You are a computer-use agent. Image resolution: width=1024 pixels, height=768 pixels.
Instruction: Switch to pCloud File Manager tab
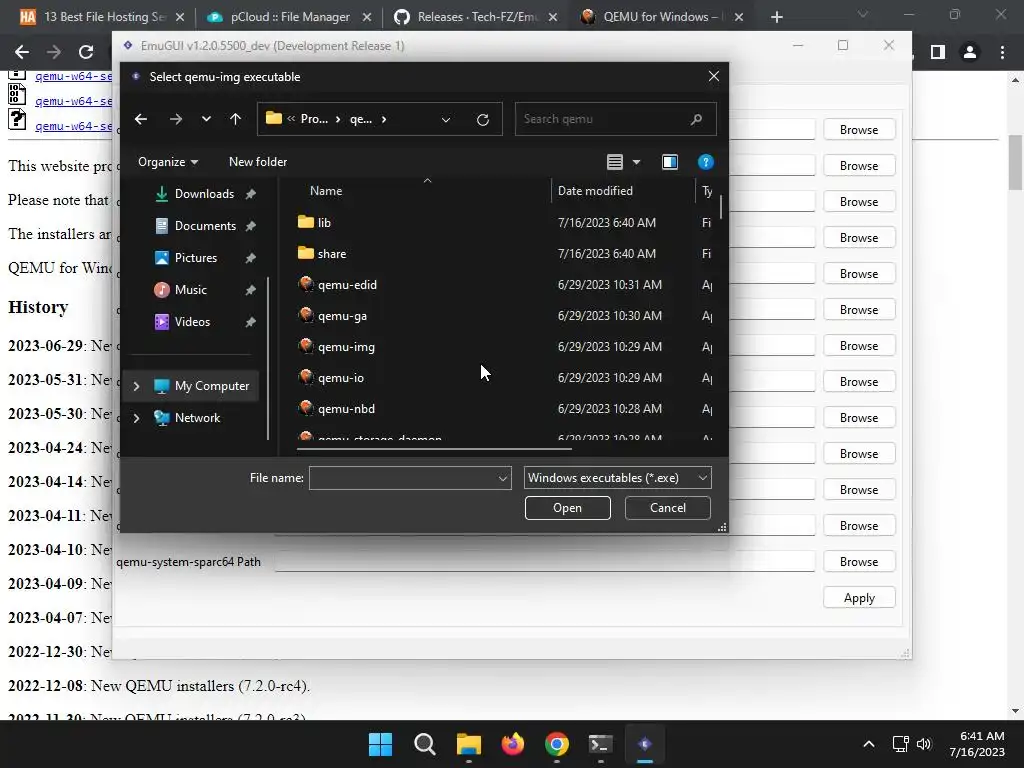pos(289,17)
